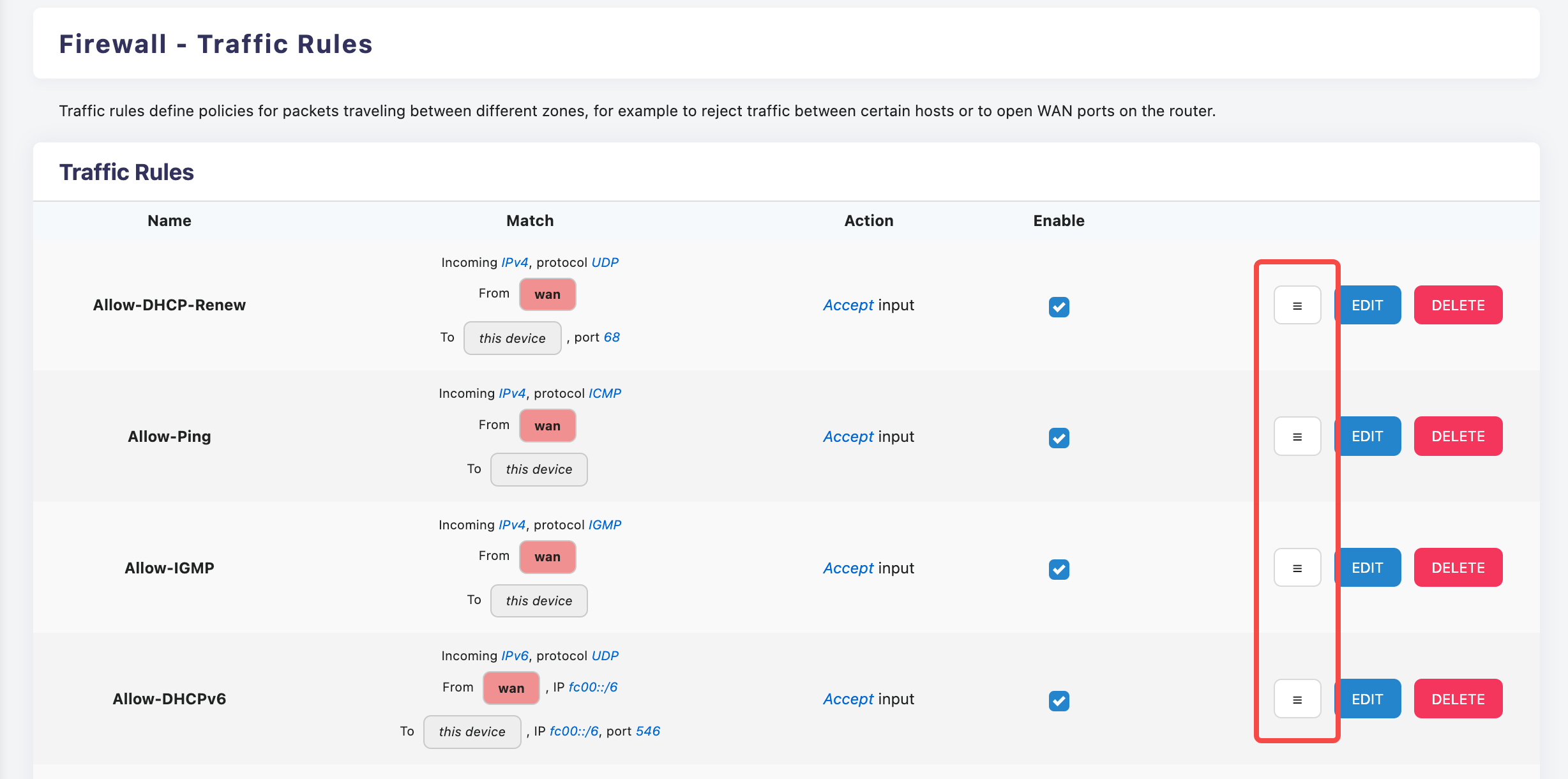Edit the Allow-DHCP-Renew rule
Screen dimensions: 1568x779
coord(1368,305)
